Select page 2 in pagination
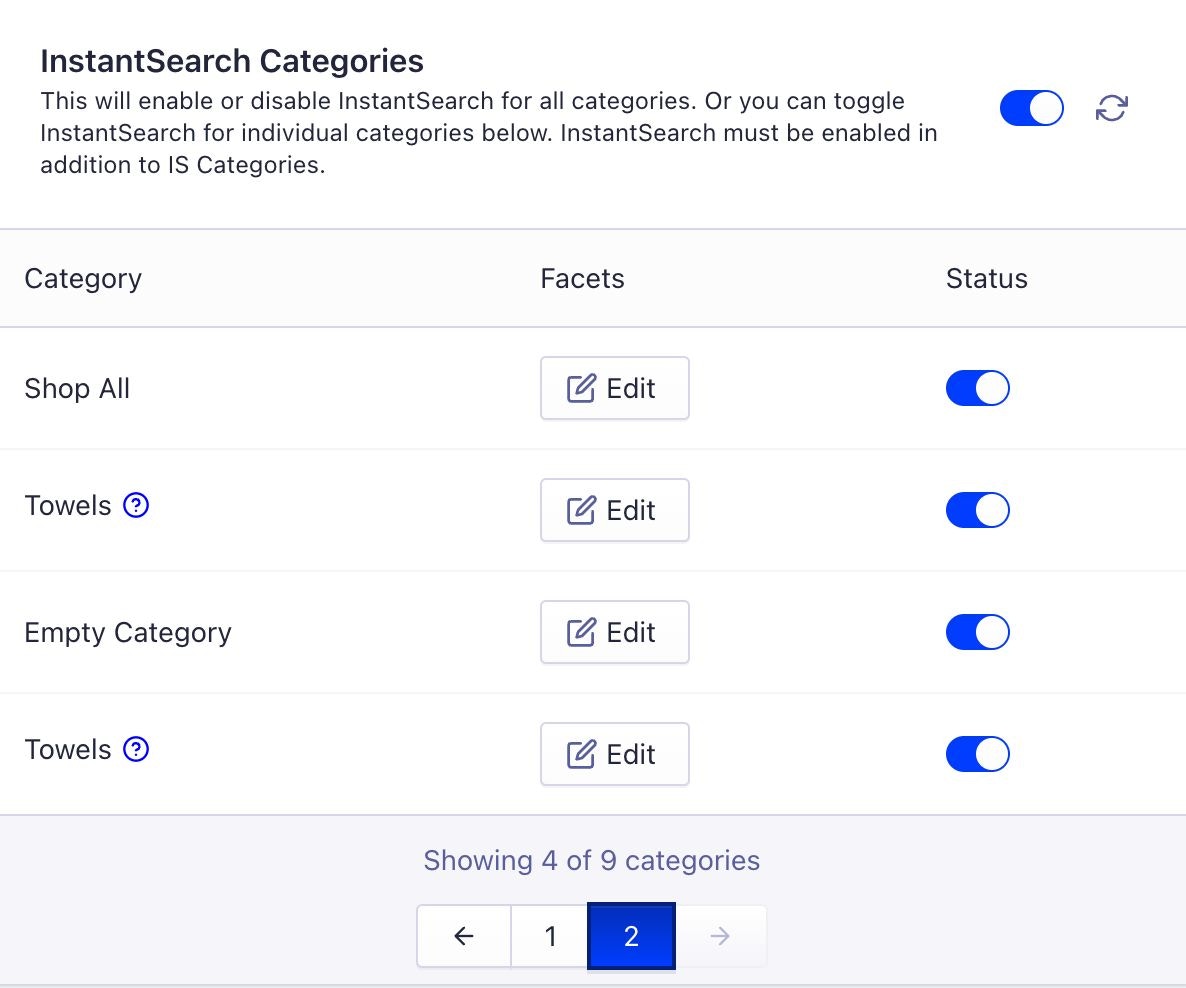 point(631,936)
